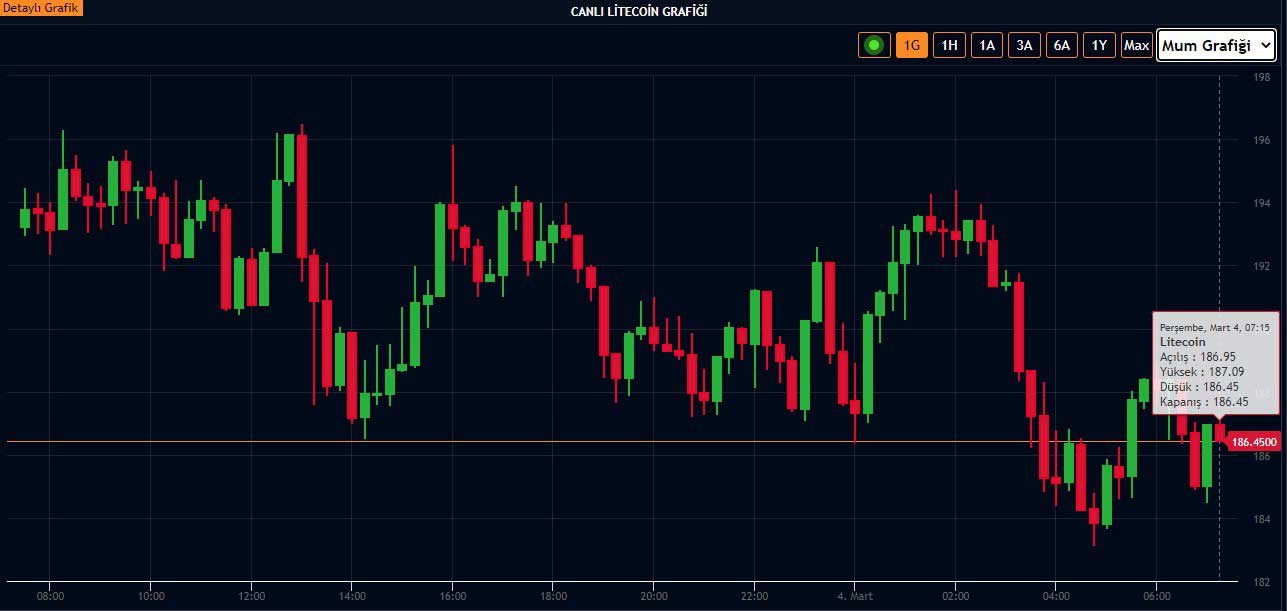Show the 3A time range
The image size is (1287, 611).
coord(1024,45)
